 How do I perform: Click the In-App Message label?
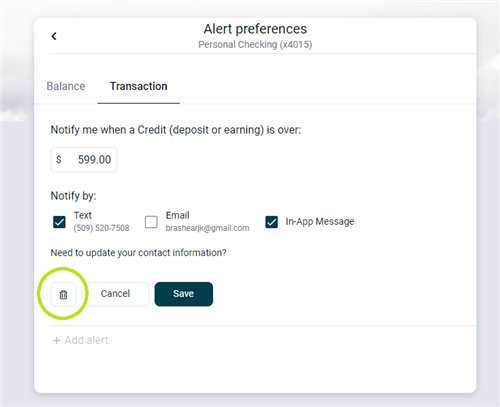320,222
